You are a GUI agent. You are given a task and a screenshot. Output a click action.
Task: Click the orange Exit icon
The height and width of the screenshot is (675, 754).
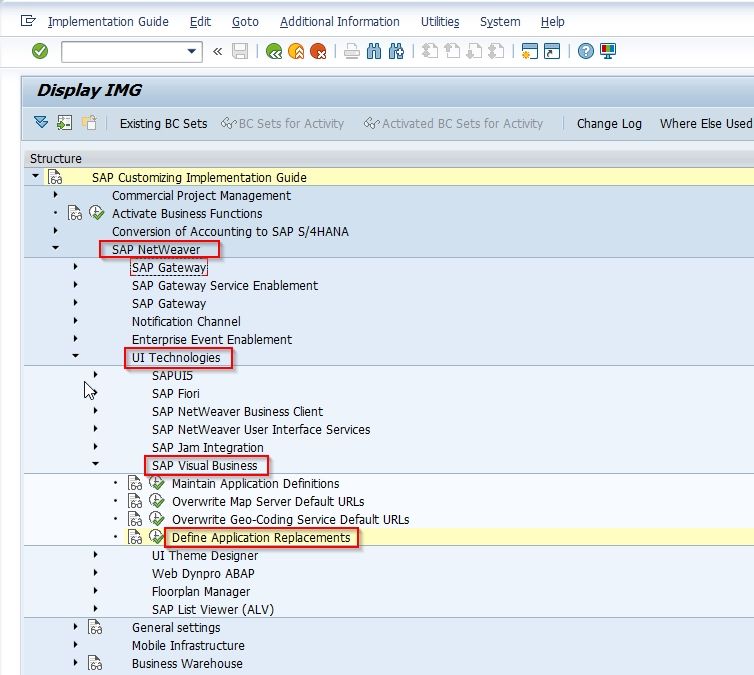point(296,51)
